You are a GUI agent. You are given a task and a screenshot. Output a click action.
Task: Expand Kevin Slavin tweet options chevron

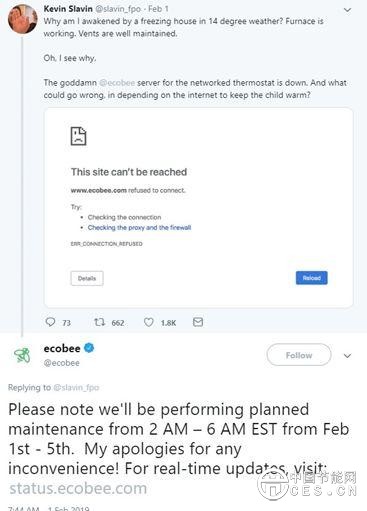[347, 10]
